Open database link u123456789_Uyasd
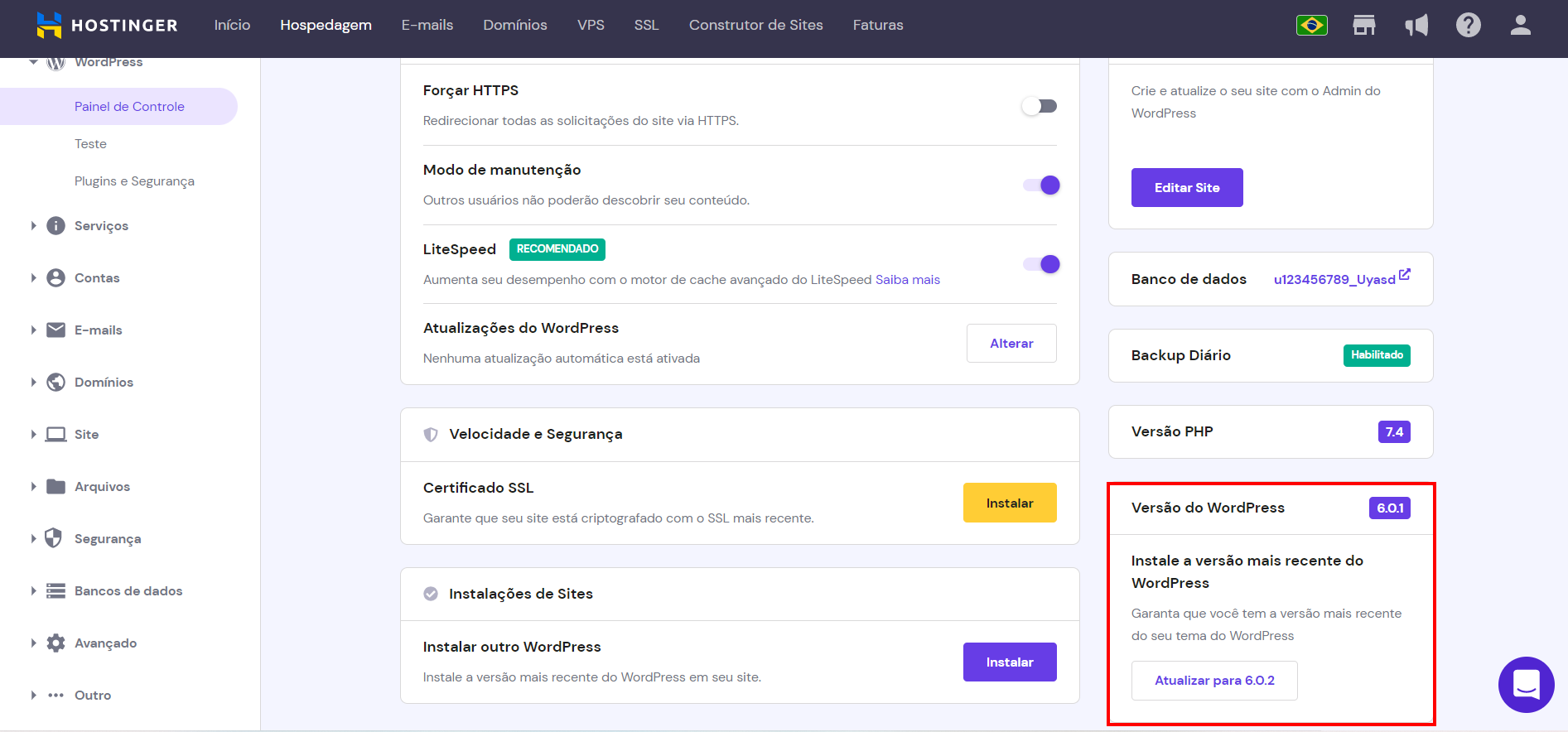 1334,280
